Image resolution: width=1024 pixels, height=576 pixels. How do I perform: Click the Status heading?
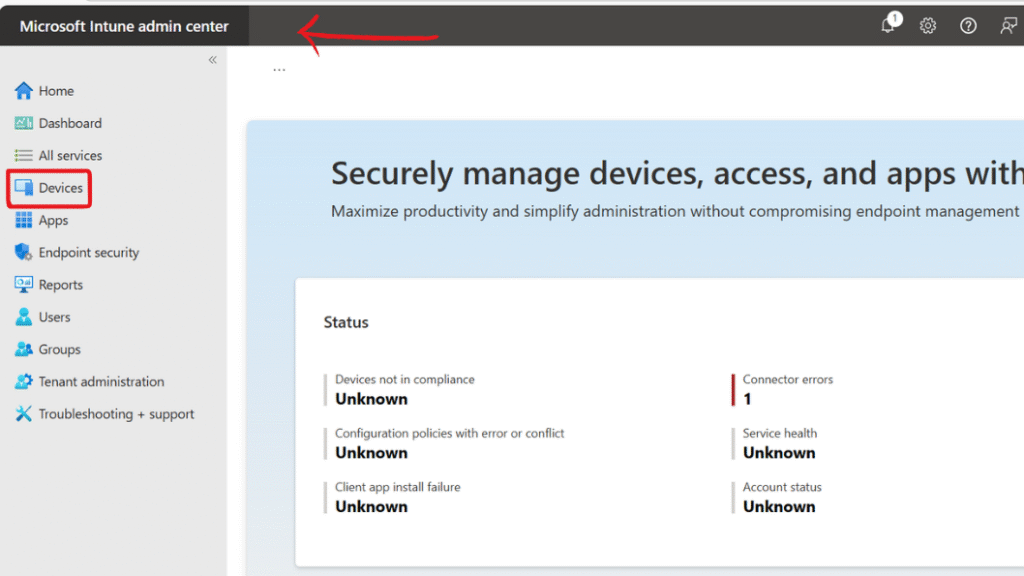click(346, 322)
